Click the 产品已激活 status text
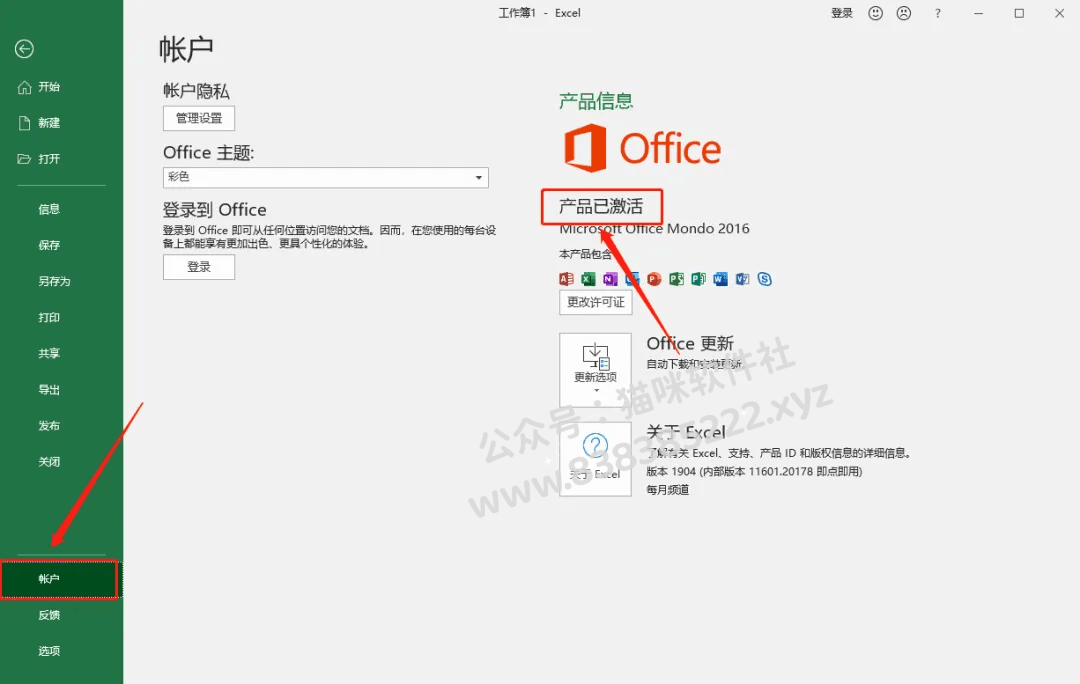This screenshot has width=1080, height=684. 601,207
